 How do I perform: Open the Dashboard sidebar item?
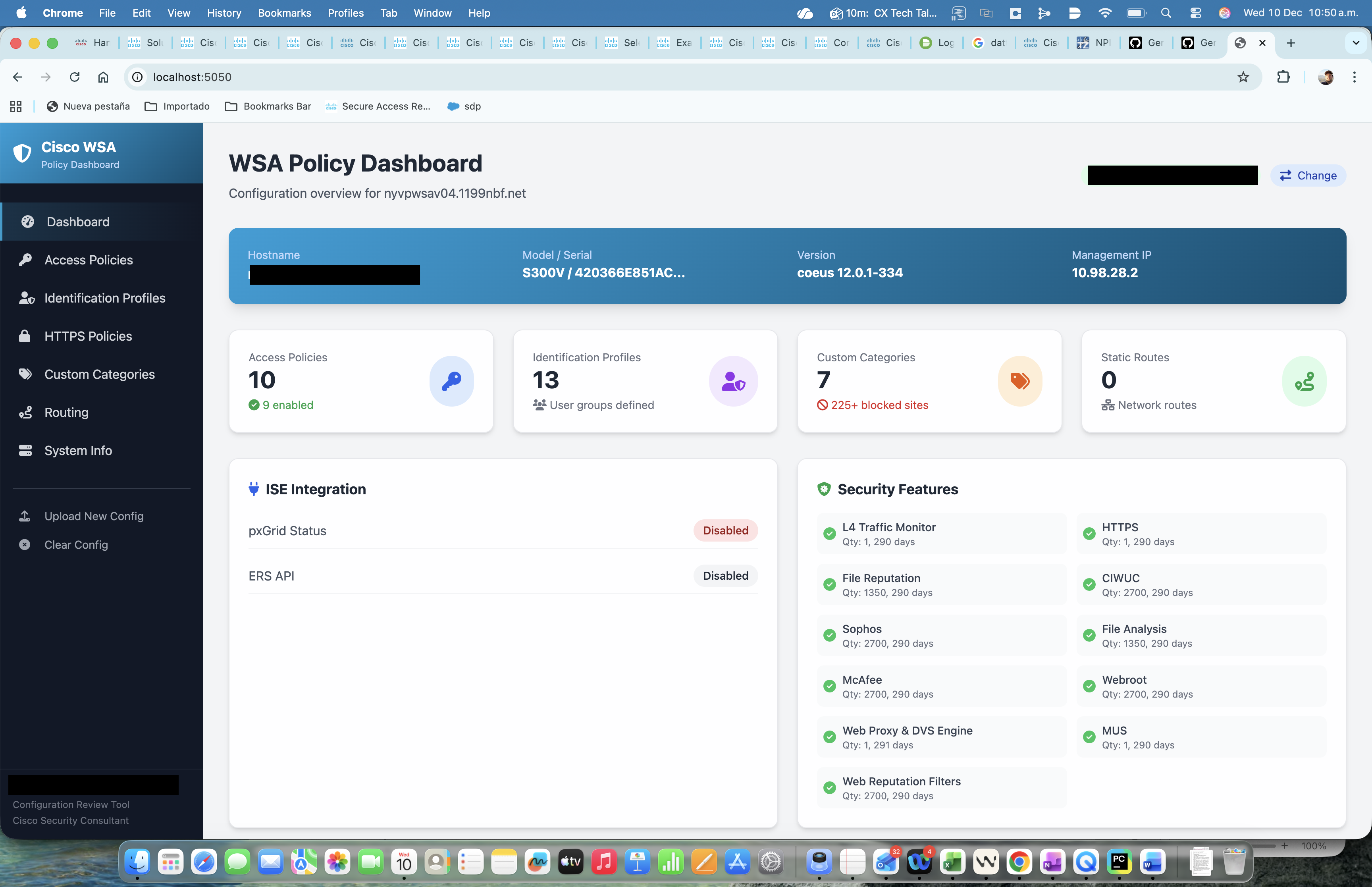[x=102, y=222]
